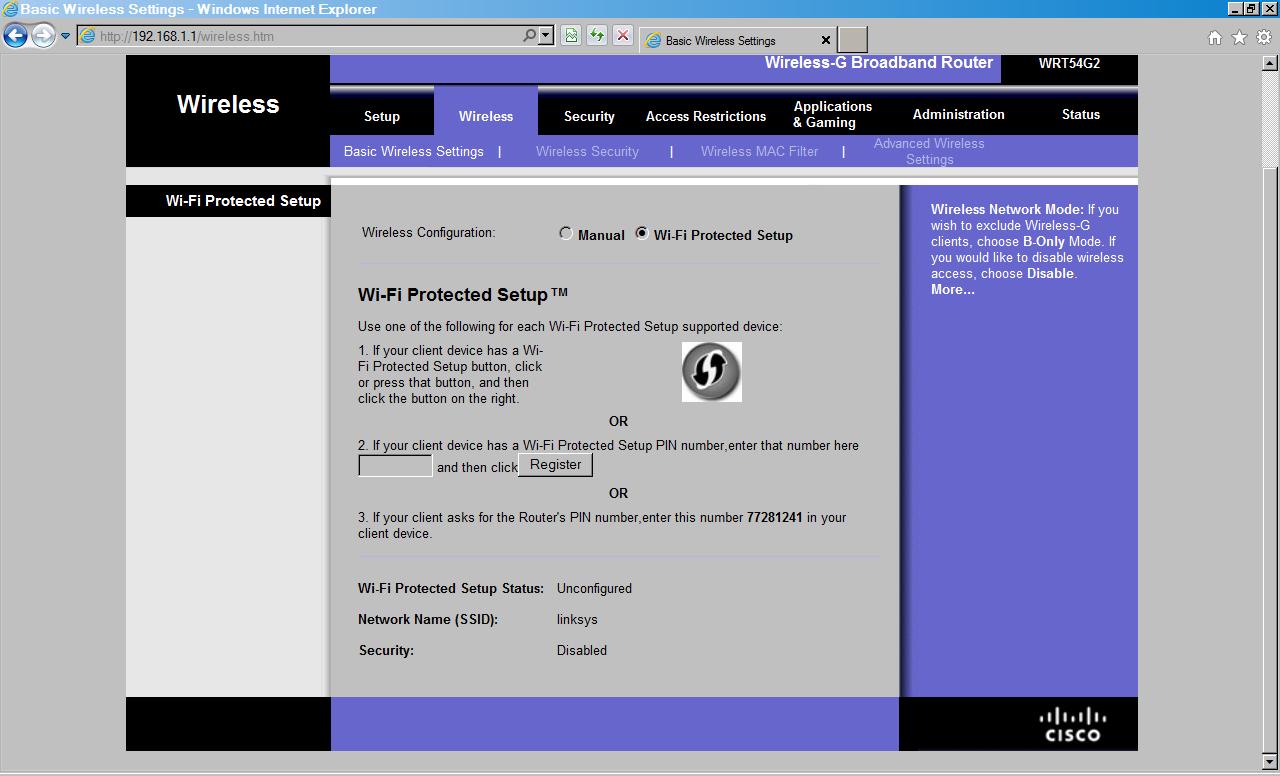
Task: Open the browser Tools gear icon
Action: [x=1263, y=38]
